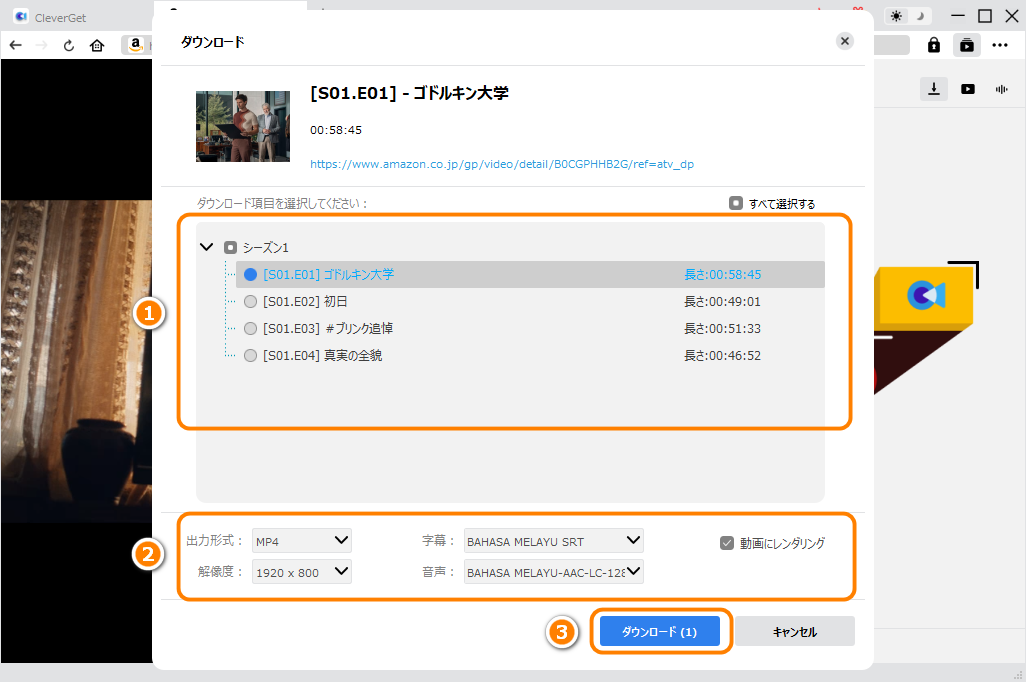Click the browser back arrow

(x=16, y=45)
